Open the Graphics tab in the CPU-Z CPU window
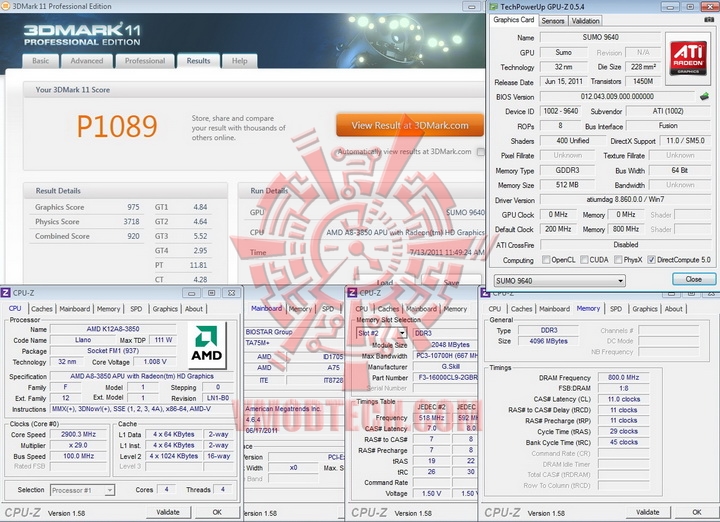 [165, 309]
